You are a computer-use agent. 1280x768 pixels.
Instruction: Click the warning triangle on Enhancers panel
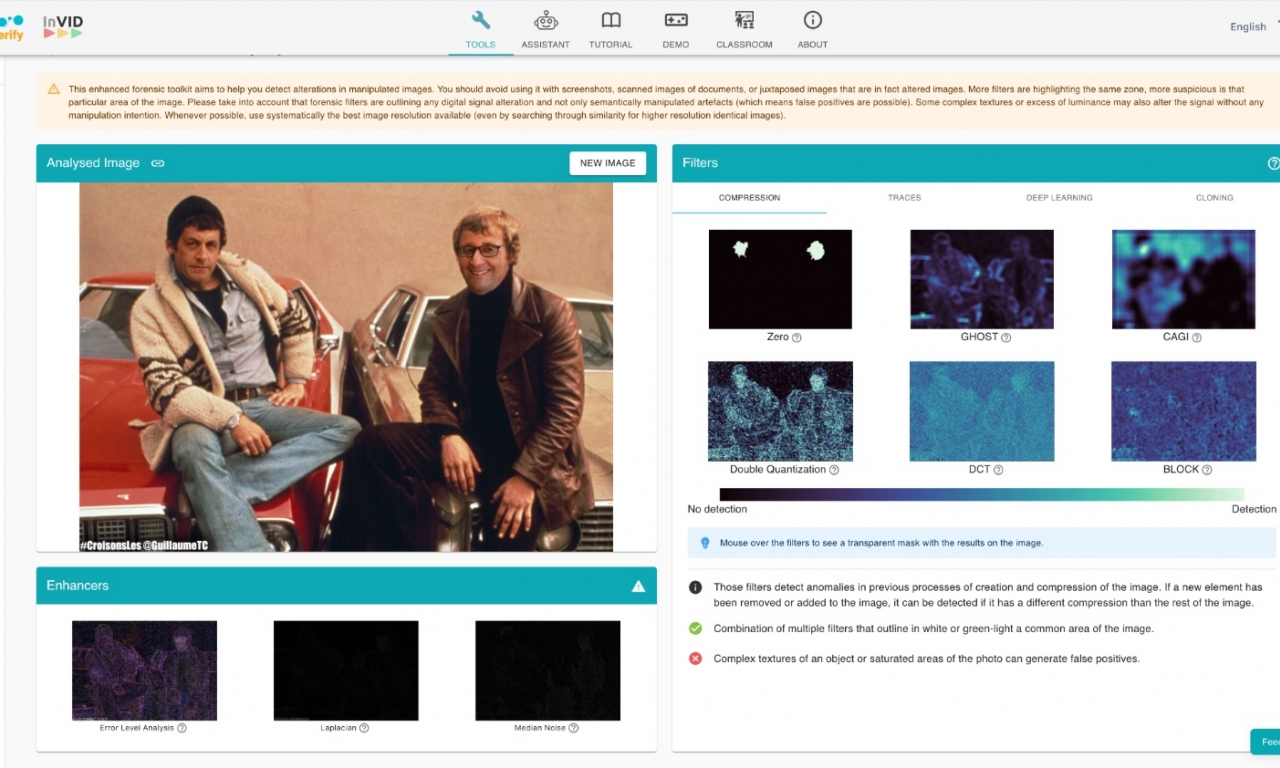point(638,586)
